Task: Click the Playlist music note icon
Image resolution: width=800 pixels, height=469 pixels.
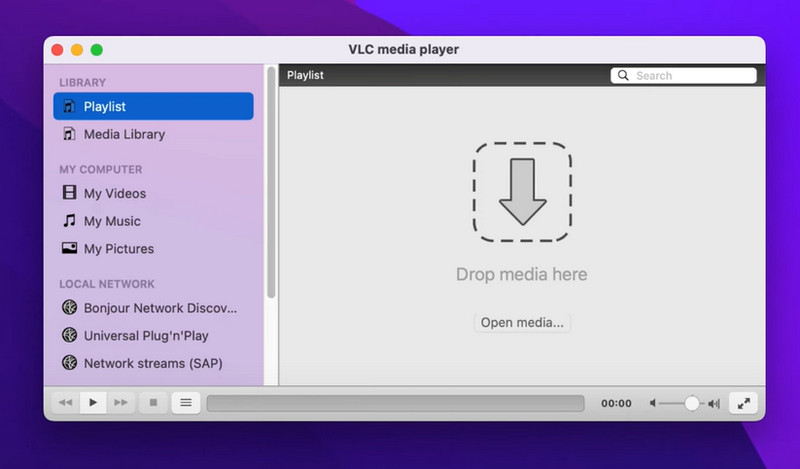Action: [69, 106]
